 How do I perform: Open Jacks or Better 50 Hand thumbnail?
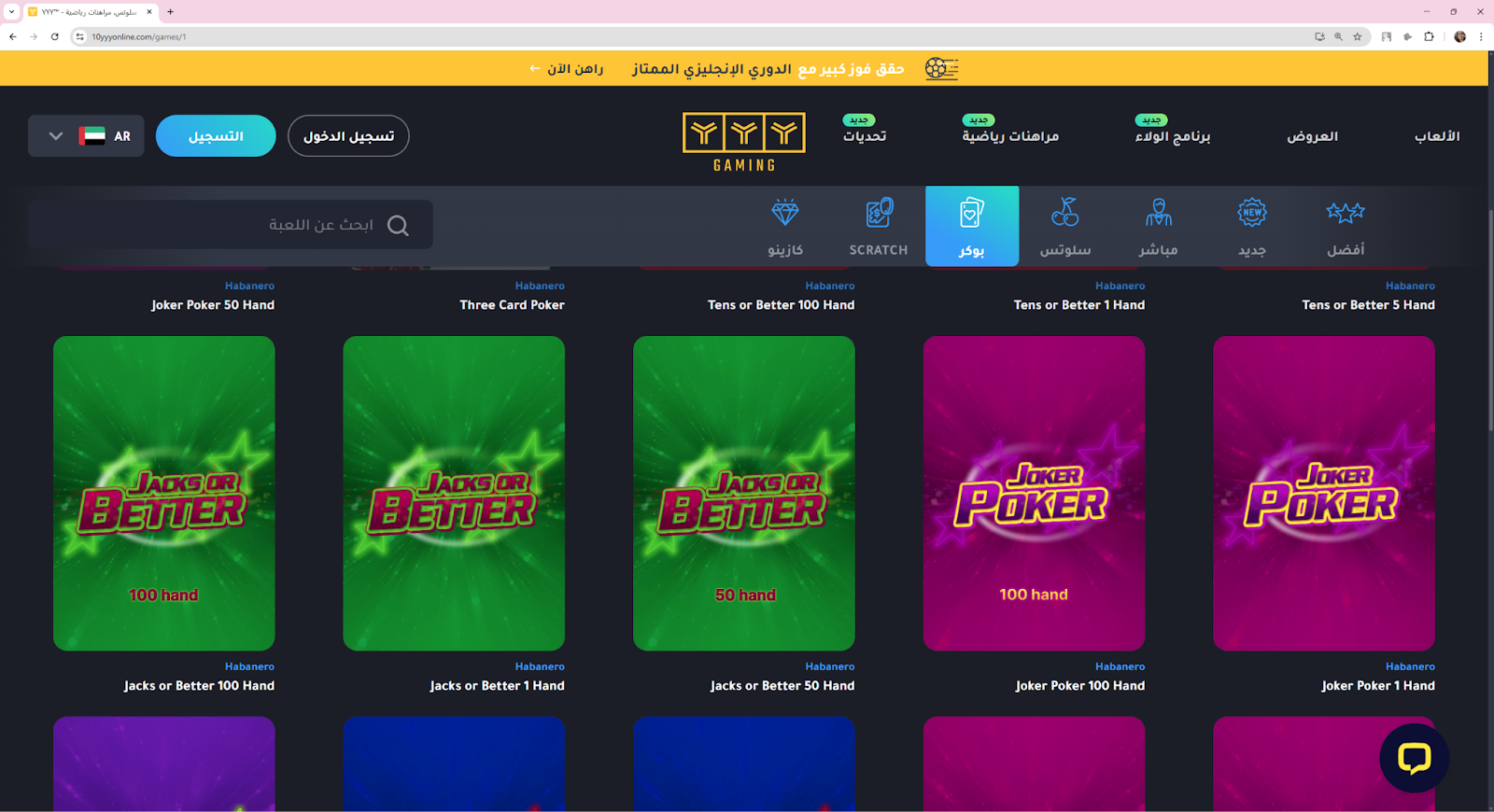coord(744,494)
